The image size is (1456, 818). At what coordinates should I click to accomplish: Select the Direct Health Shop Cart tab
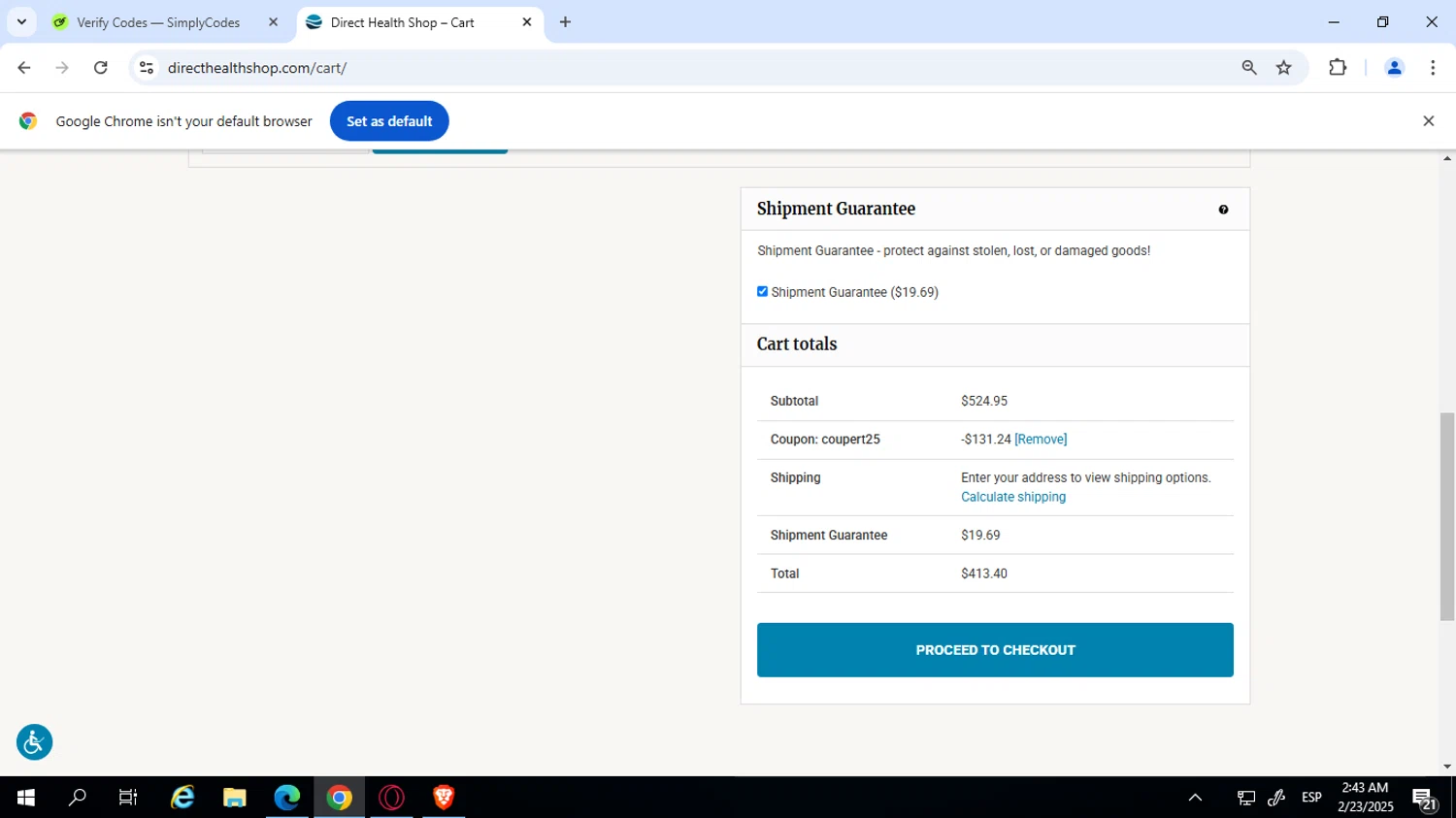(x=402, y=22)
